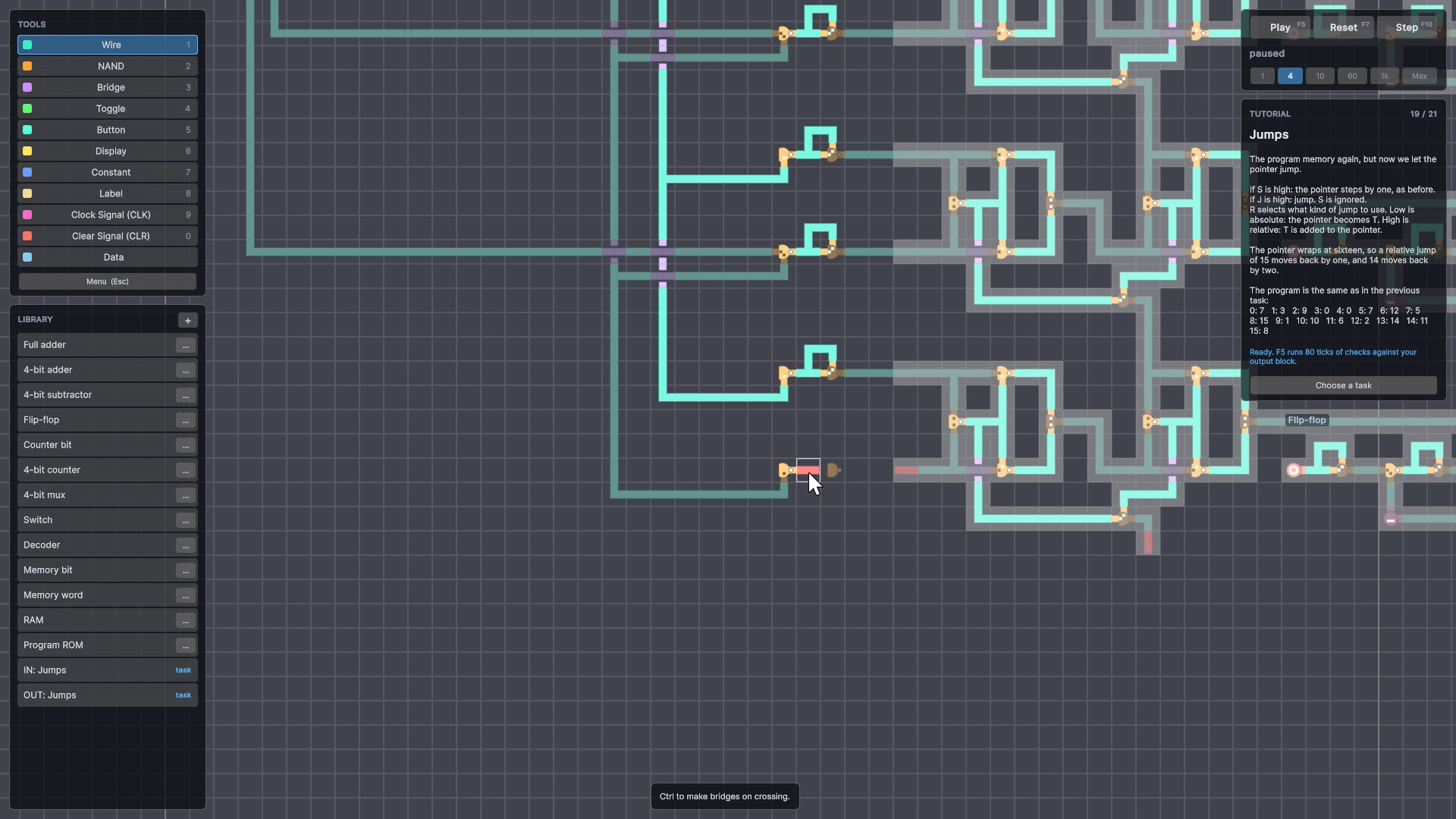Click the Choose a task button
Image resolution: width=1456 pixels, height=819 pixels.
tap(1343, 385)
